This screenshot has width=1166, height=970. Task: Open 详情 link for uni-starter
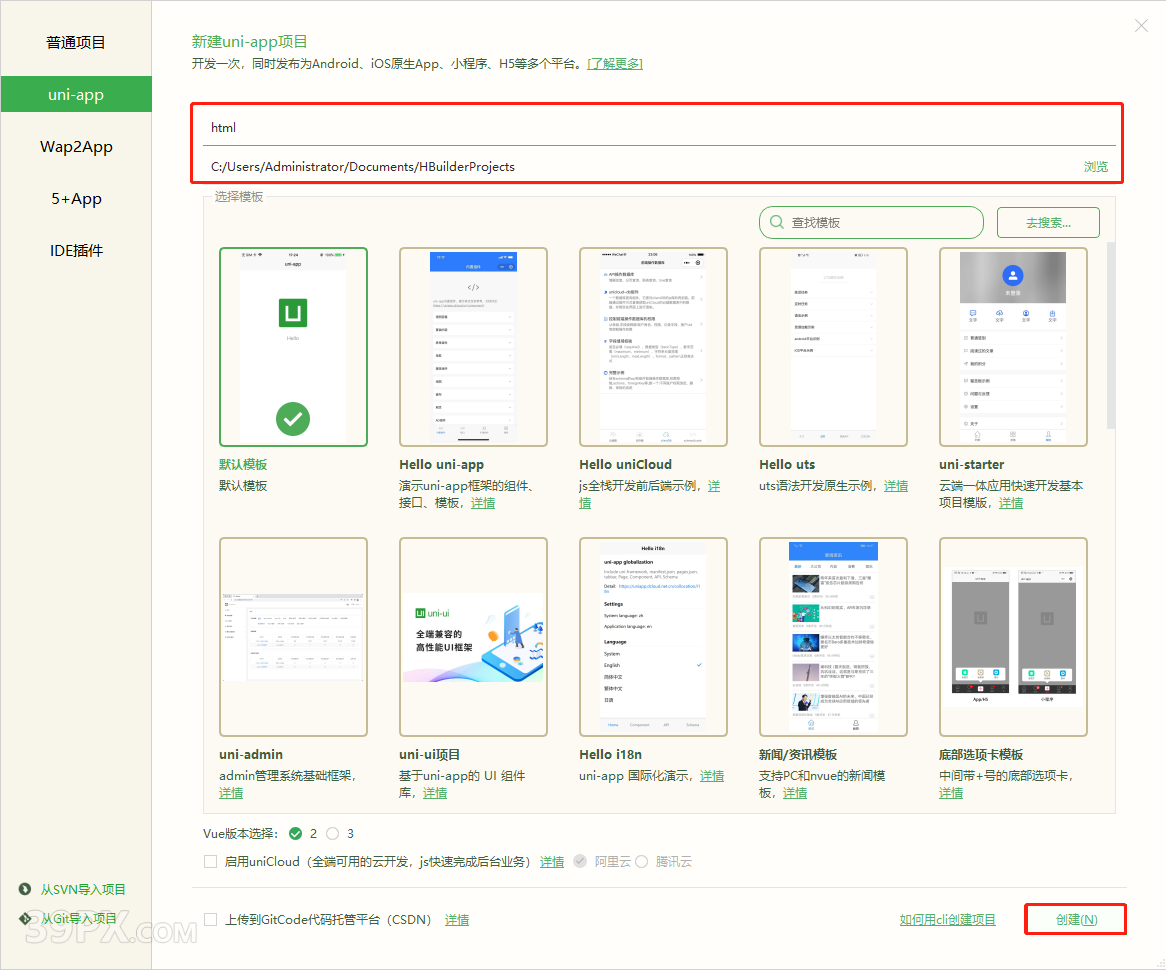coord(1011,503)
